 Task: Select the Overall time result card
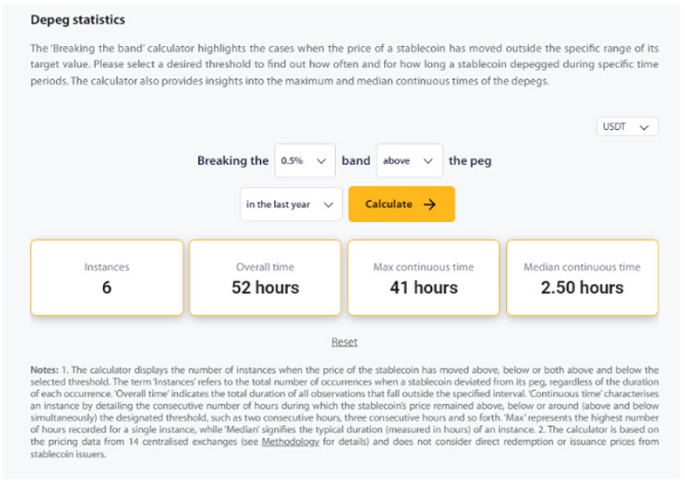[265, 277]
